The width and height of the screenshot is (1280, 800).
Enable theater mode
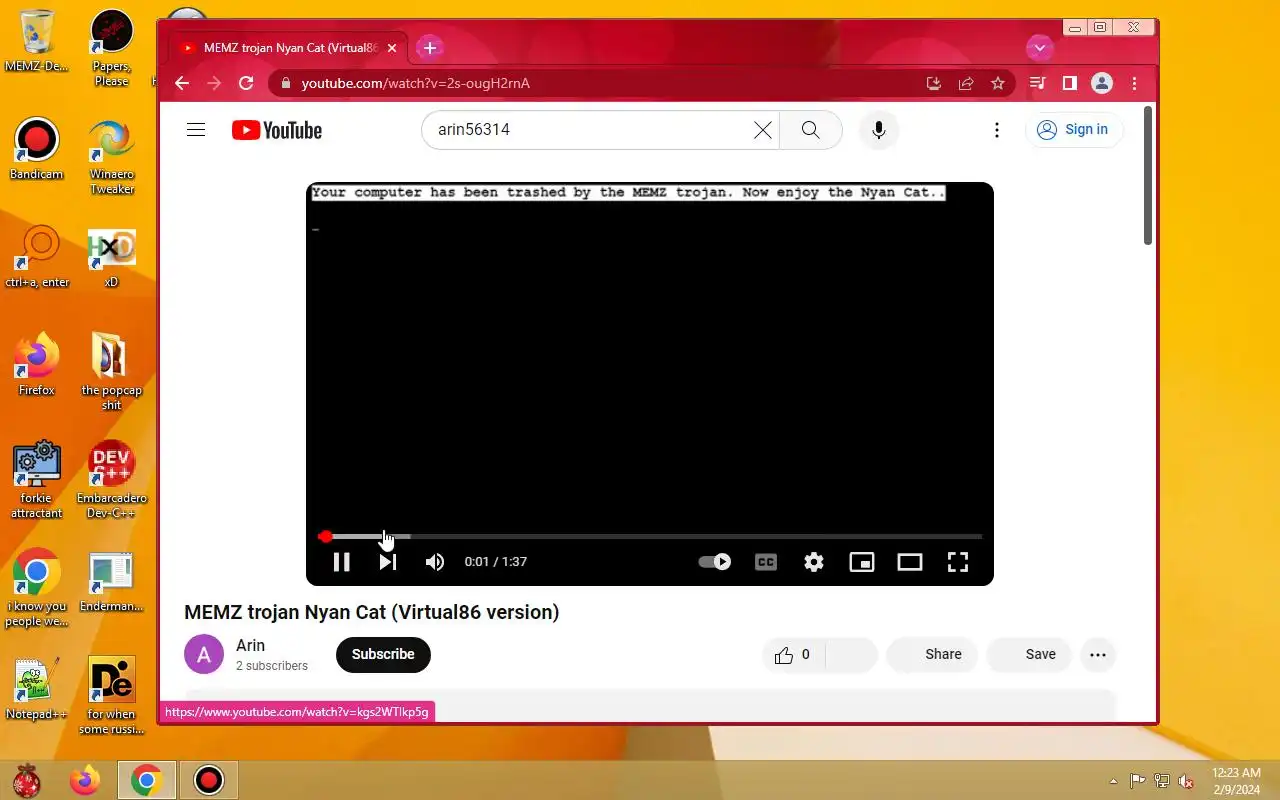pyautogui.click(x=910, y=562)
